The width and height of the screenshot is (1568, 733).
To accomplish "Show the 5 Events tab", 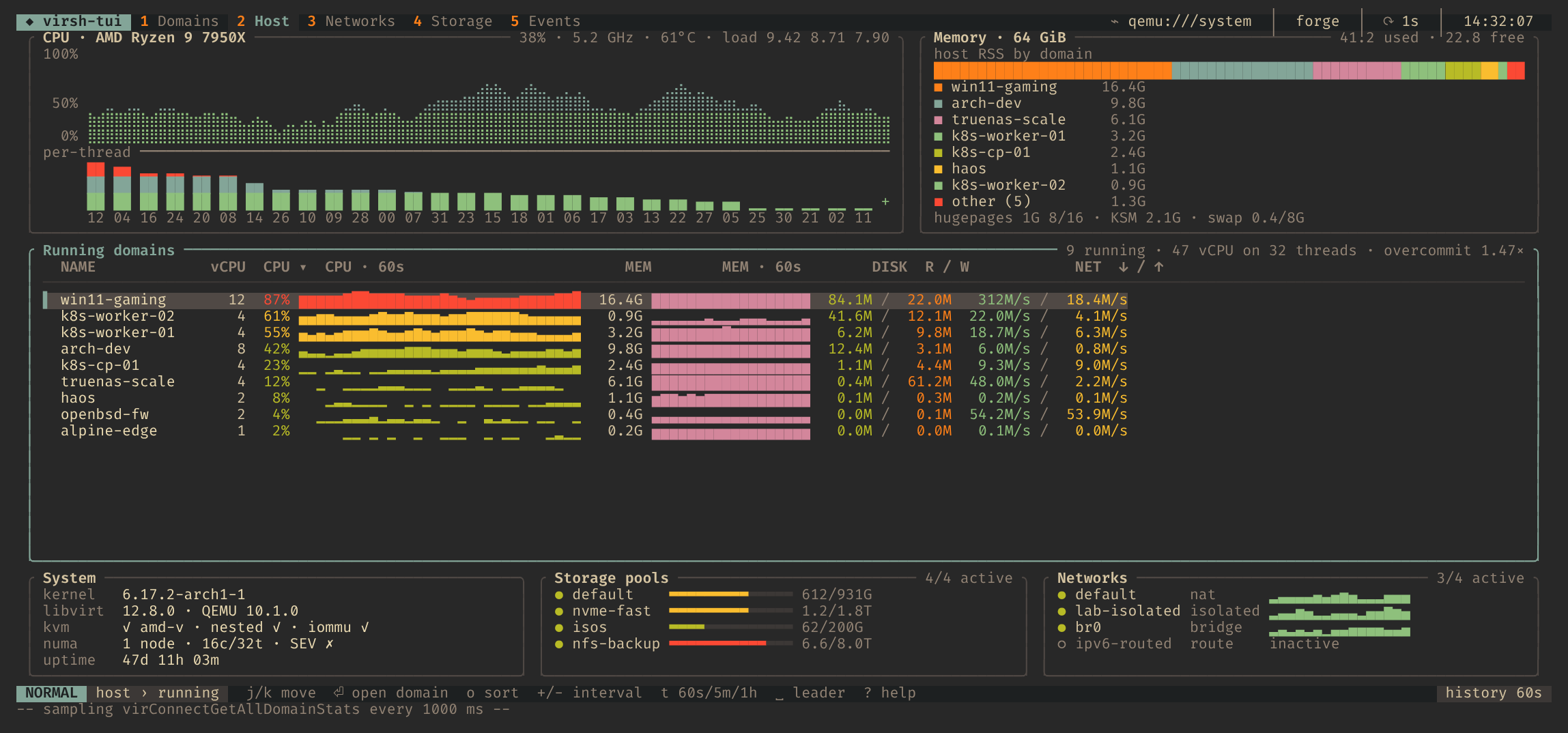I will click(x=545, y=21).
